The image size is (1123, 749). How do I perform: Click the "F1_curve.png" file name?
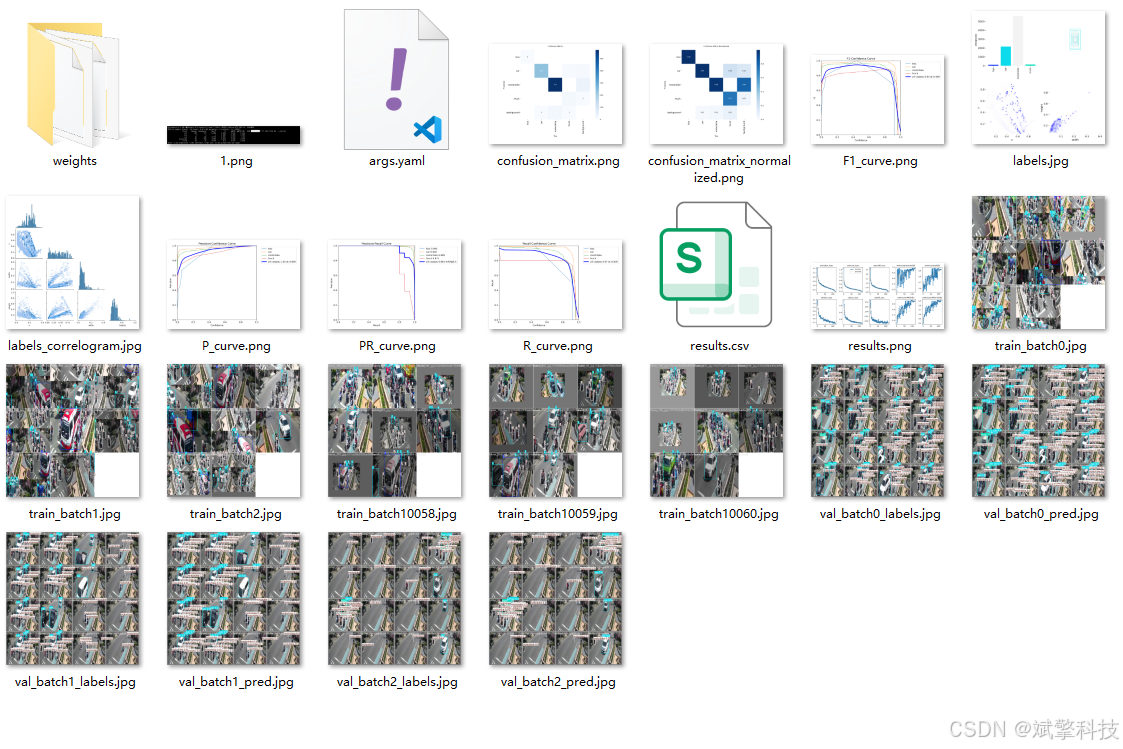[x=880, y=161]
